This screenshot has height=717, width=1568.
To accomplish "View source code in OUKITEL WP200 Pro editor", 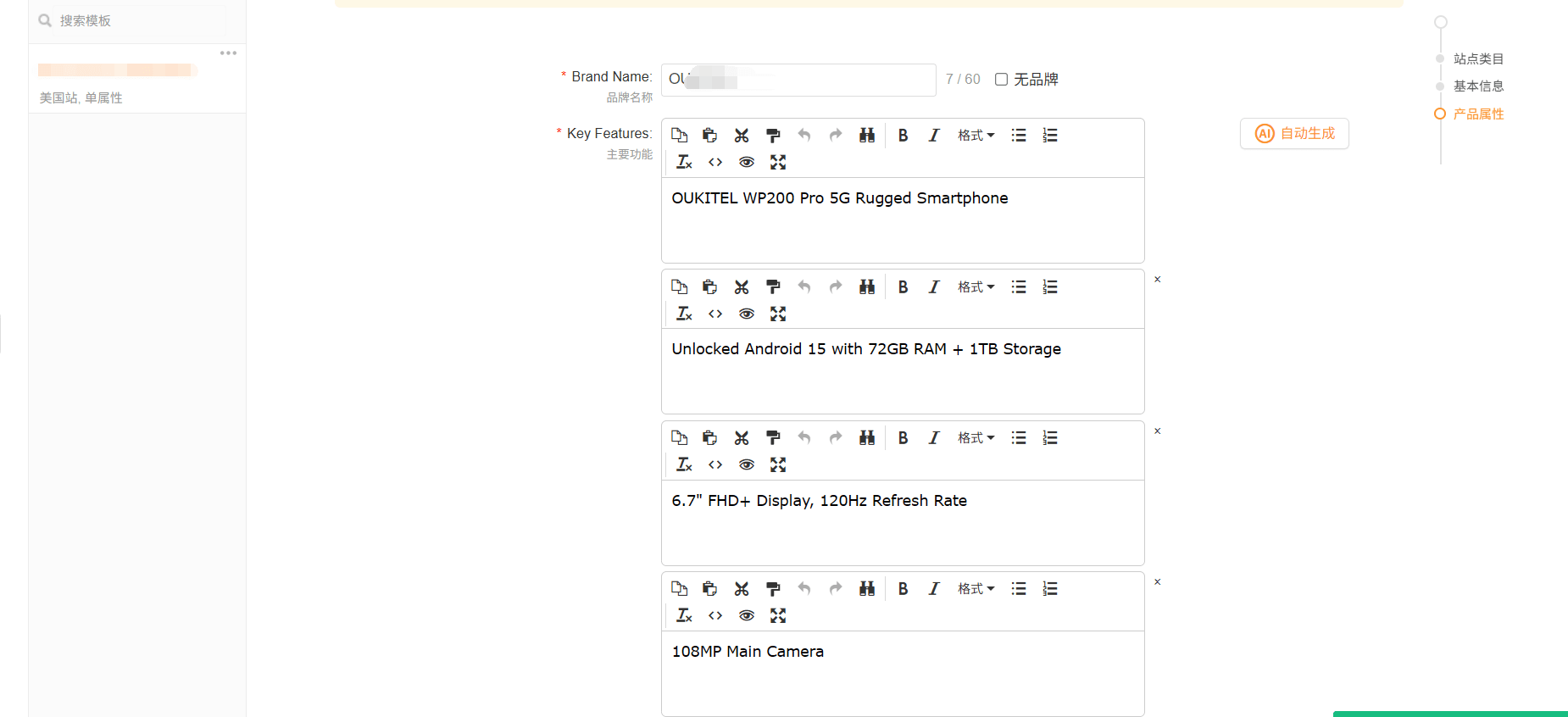I will point(715,162).
